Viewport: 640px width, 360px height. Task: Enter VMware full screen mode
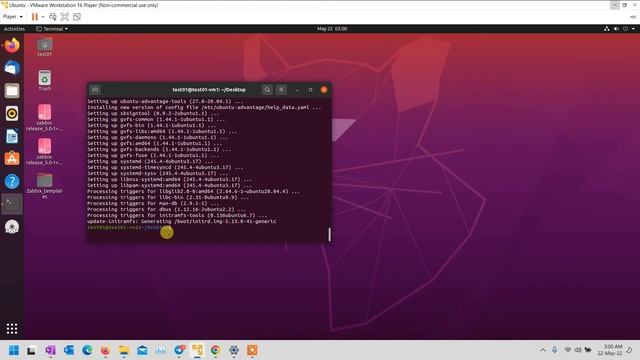(x=64, y=17)
